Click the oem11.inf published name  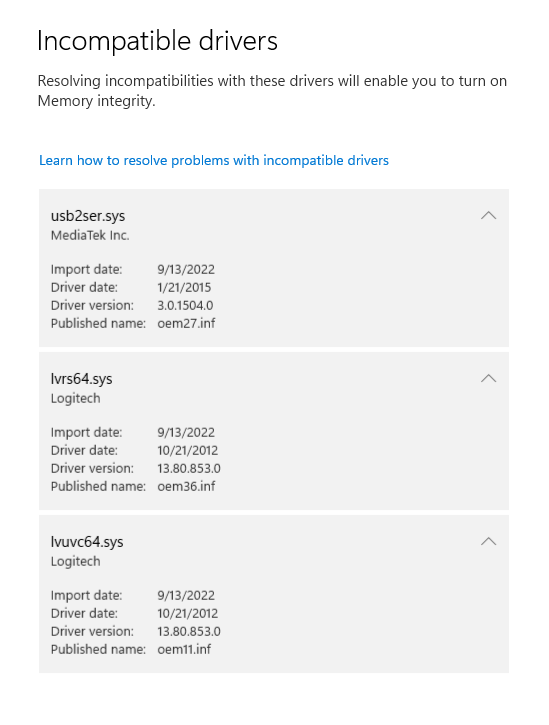point(184,649)
